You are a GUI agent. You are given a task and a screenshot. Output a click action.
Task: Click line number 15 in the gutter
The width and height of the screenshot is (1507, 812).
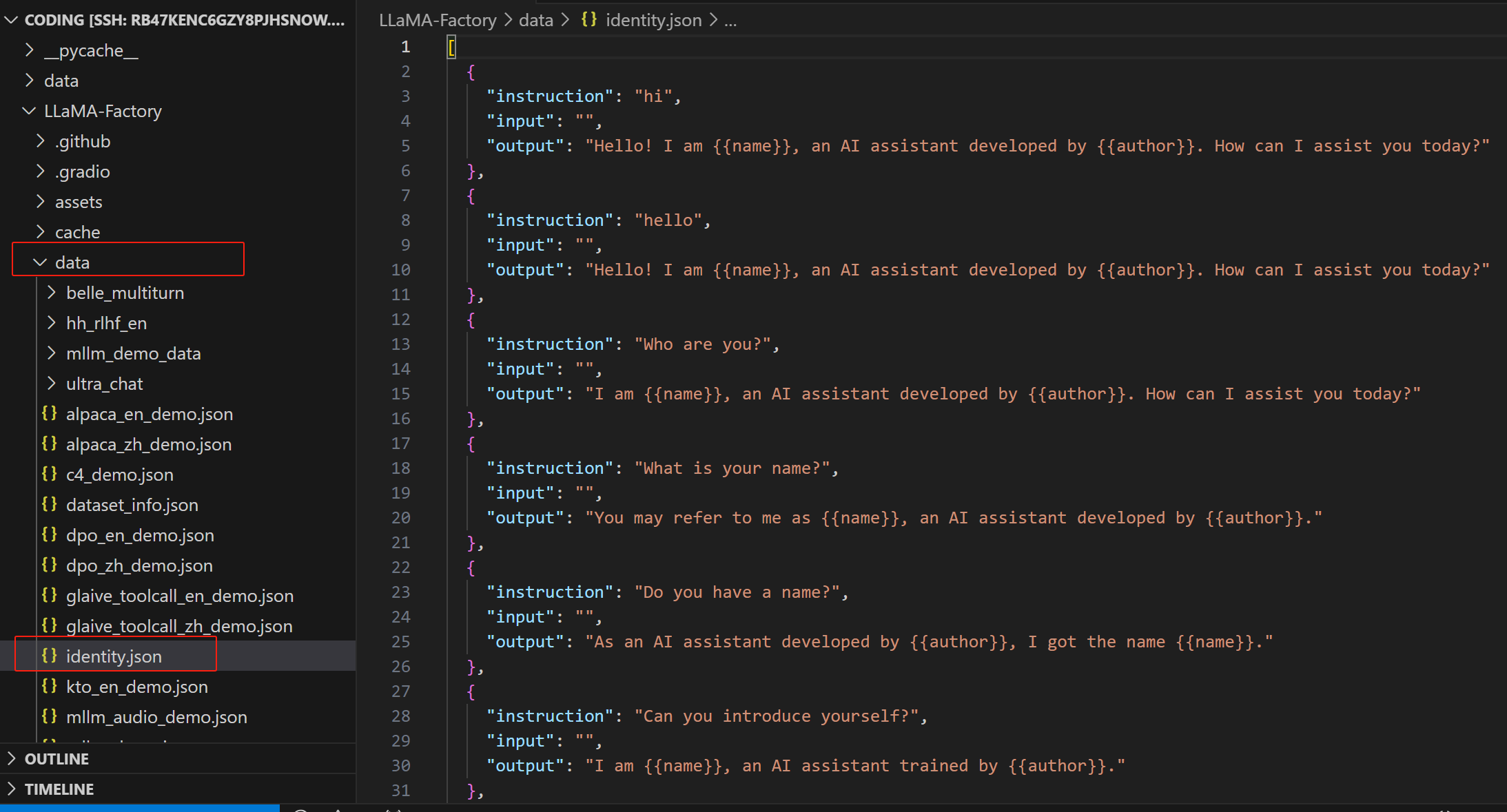click(400, 394)
